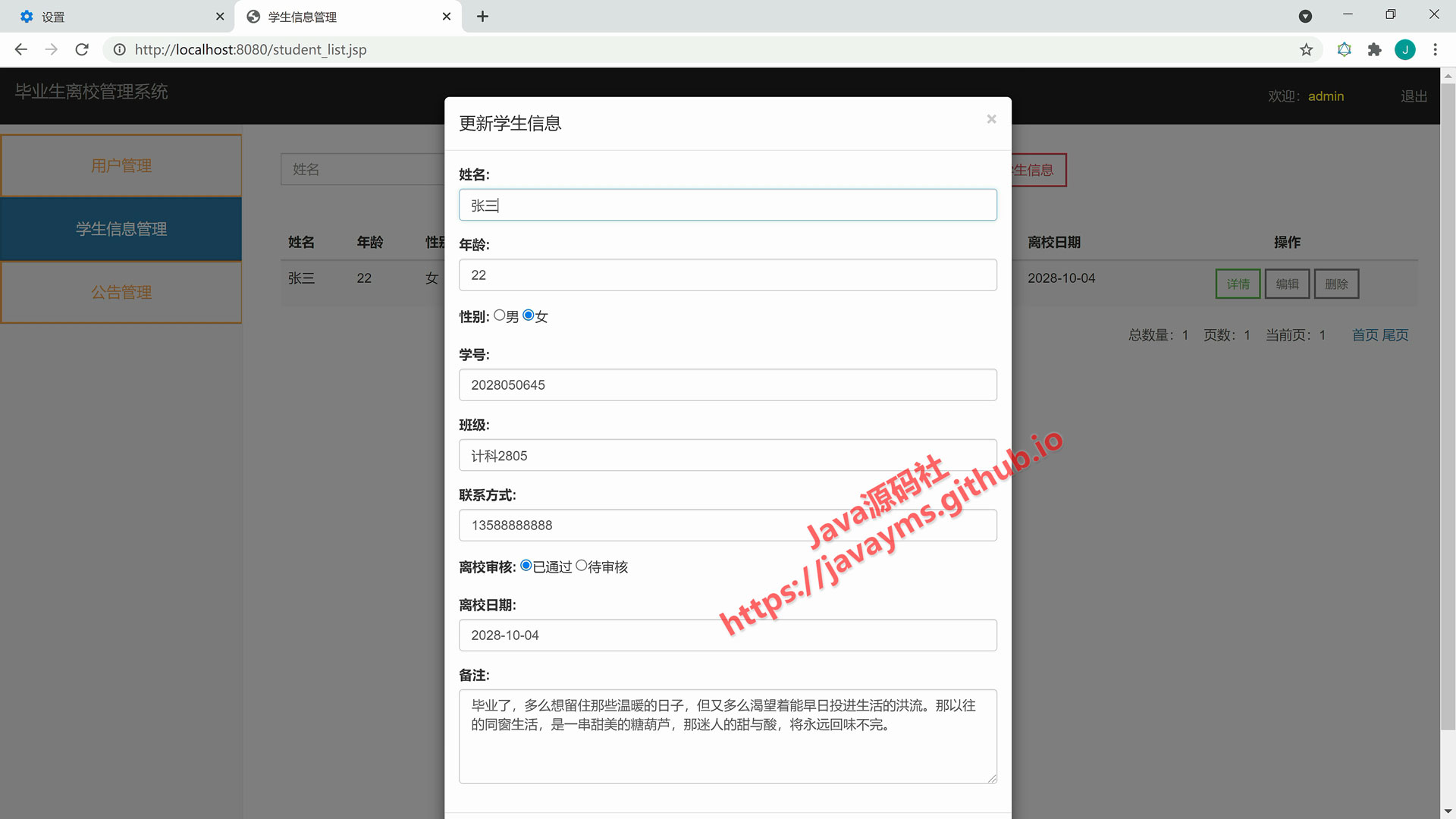Click the browser address bar URL
1456x819 pixels.
pos(250,49)
